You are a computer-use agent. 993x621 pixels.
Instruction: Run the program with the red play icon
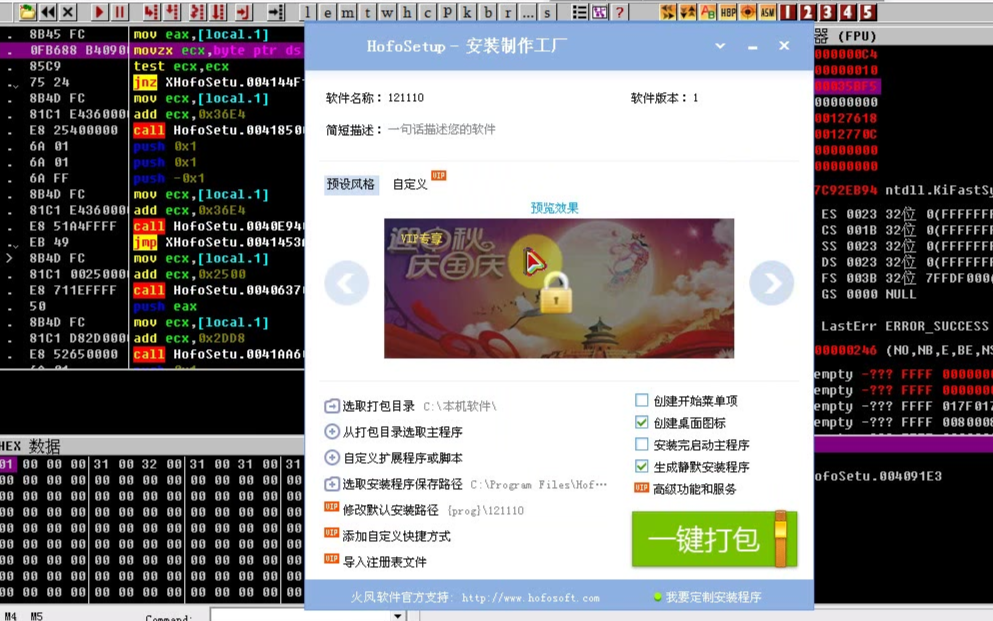[x=99, y=11]
